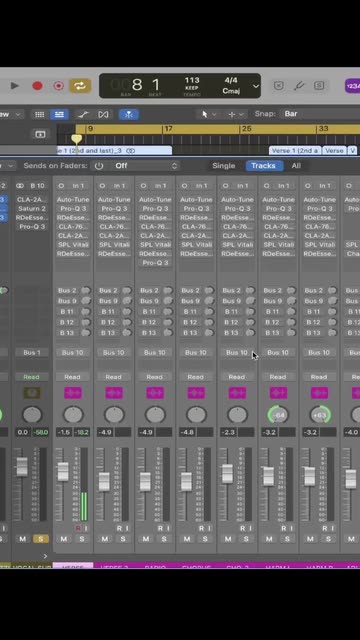Open the Snap Bar dropdown

(x=320, y=114)
